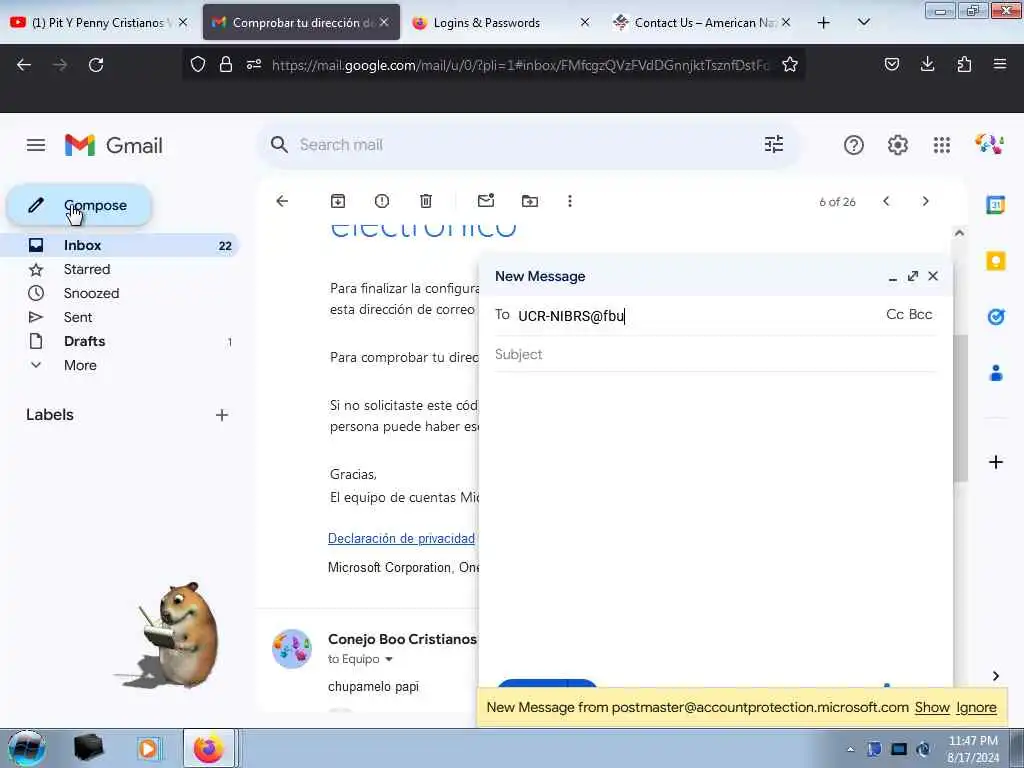Go back to inbox arrow

point(282,201)
